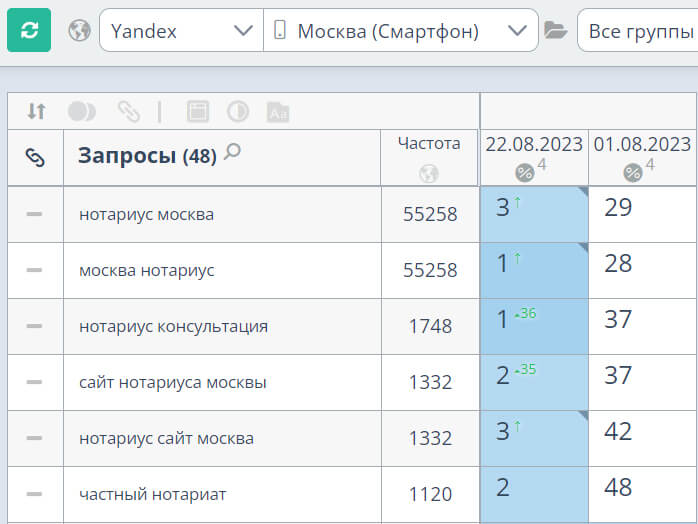
Task: Open the Все группы selector
Action: point(637,30)
